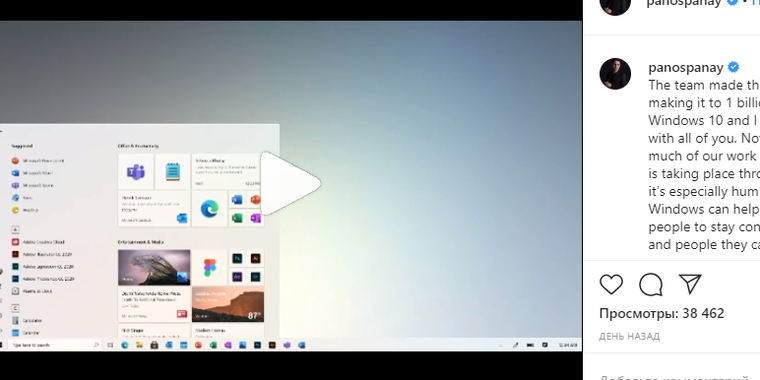The width and height of the screenshot is (760, 380).
Task: Click the Просмотры: 38 462 view count
Action: 662,314
